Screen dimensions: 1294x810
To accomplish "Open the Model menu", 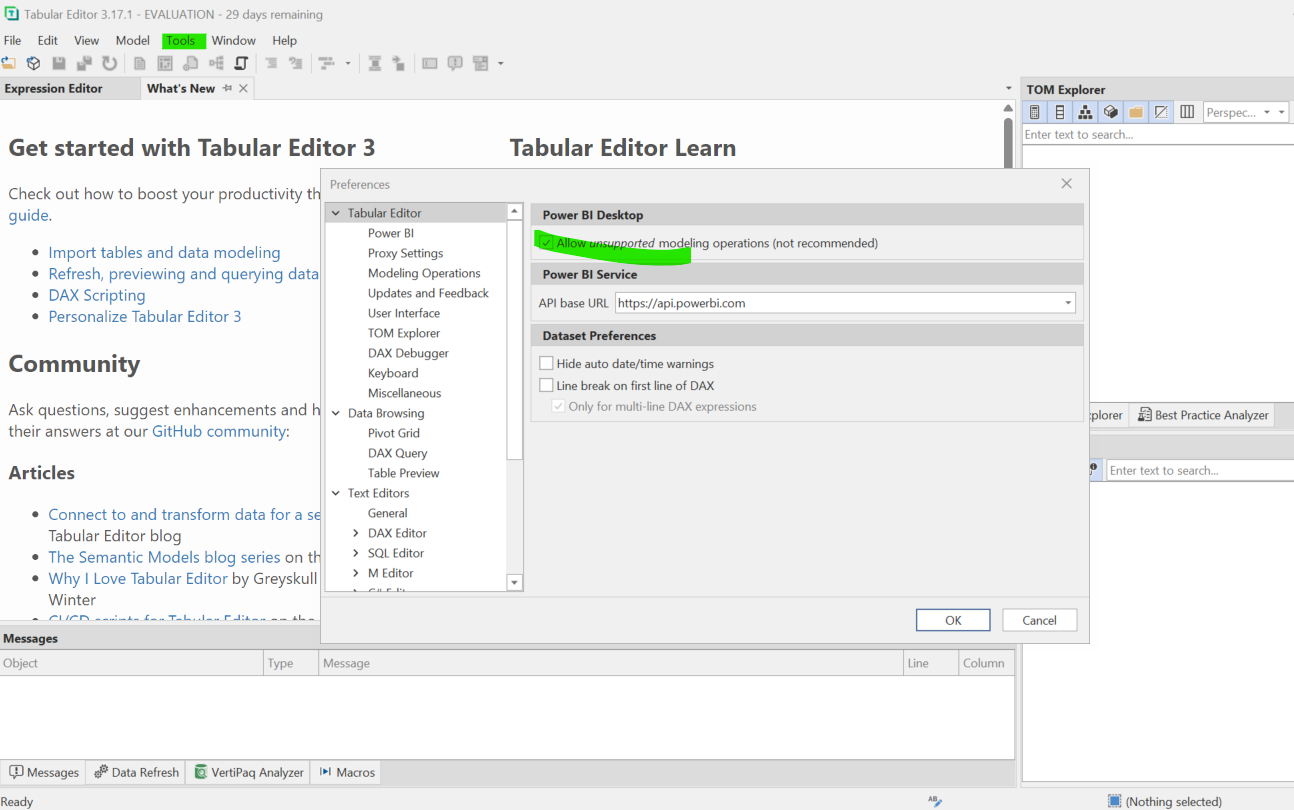I will [x=132, y=41].
